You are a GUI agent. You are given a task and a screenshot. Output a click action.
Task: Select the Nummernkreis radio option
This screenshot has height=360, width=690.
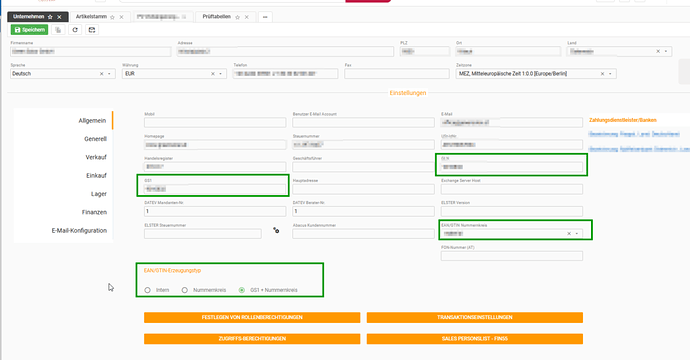[x=184, y=290]
